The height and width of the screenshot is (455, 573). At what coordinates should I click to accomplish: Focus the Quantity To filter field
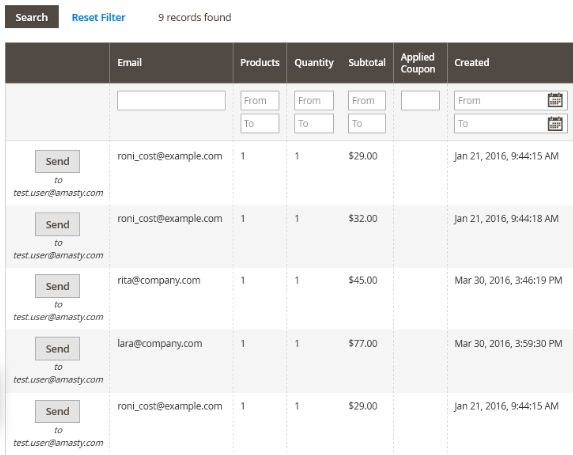click(x=314, y=124)
